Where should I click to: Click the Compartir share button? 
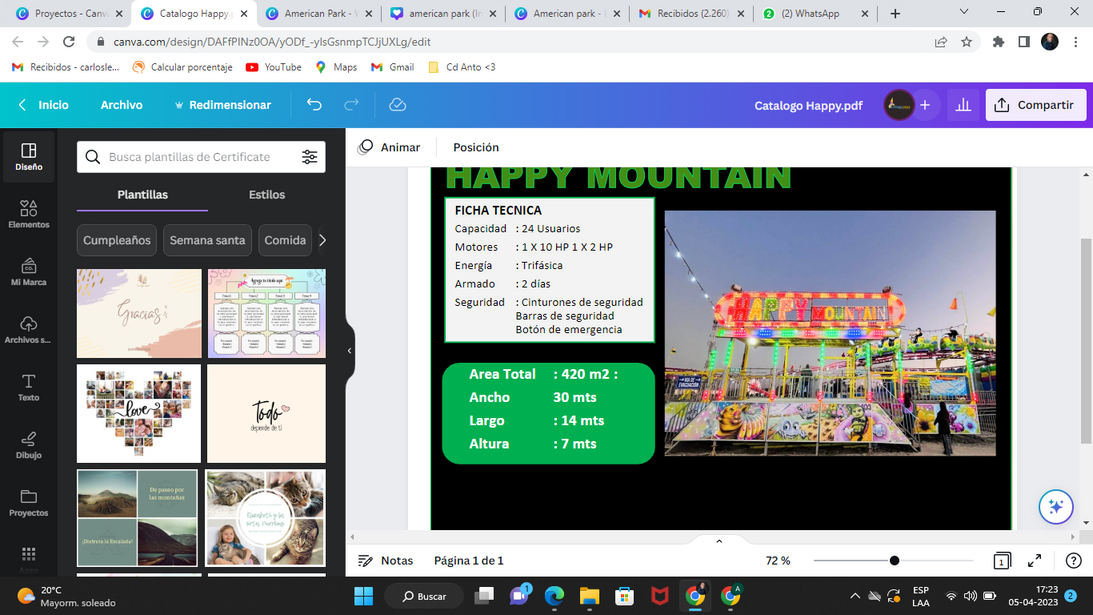click(x=1035, y=105)
